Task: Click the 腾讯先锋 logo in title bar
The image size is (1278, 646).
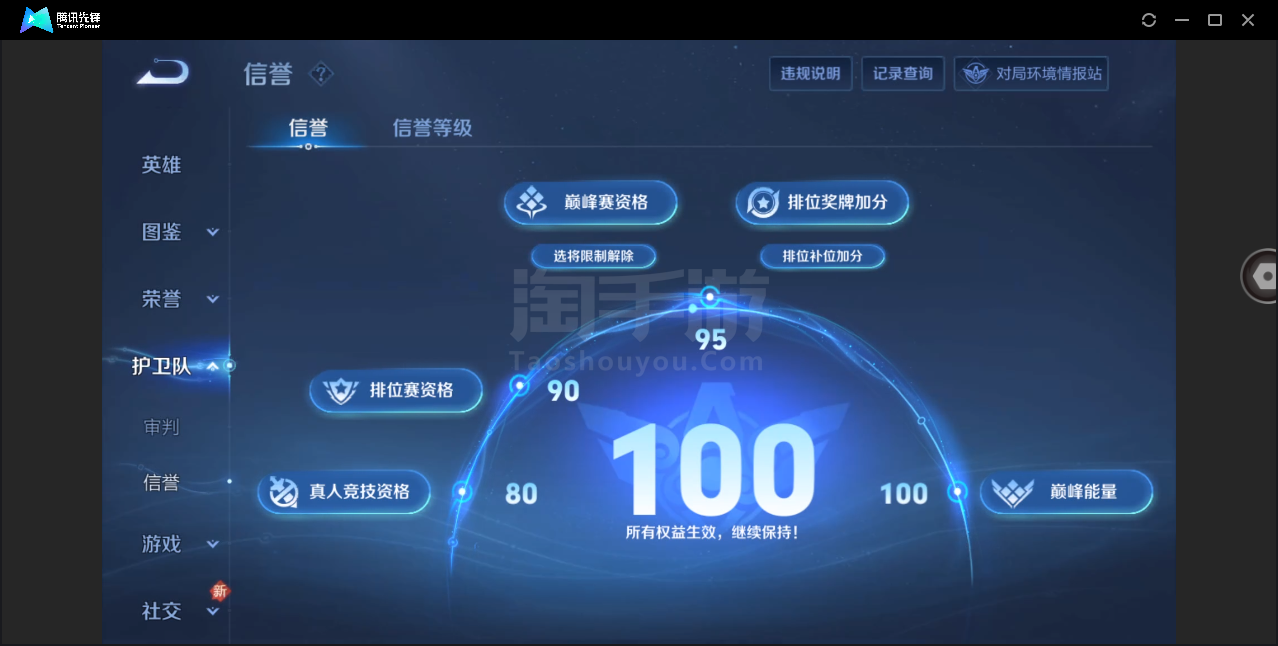Action: (x=61, y=19)
